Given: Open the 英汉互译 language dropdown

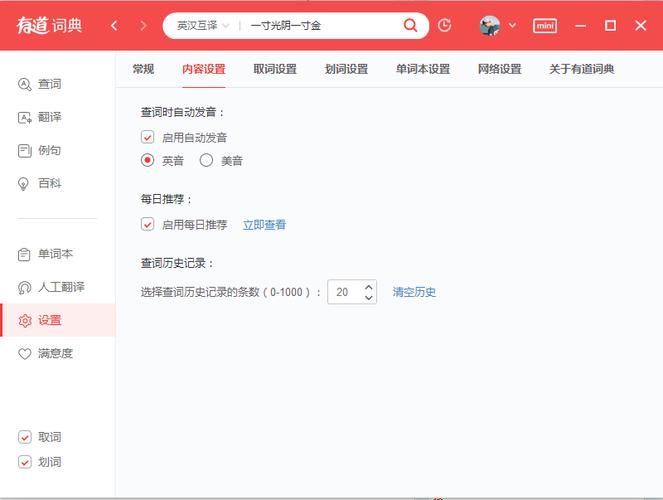Looking at the screenshot, I should [203, 26].
